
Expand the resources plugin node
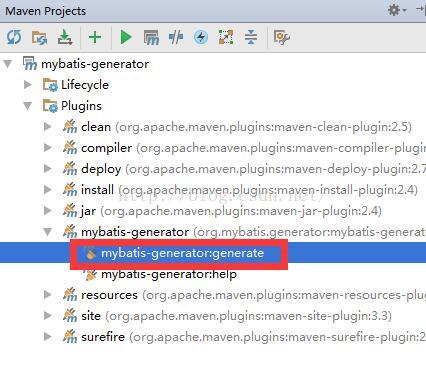tap(48, 295)
